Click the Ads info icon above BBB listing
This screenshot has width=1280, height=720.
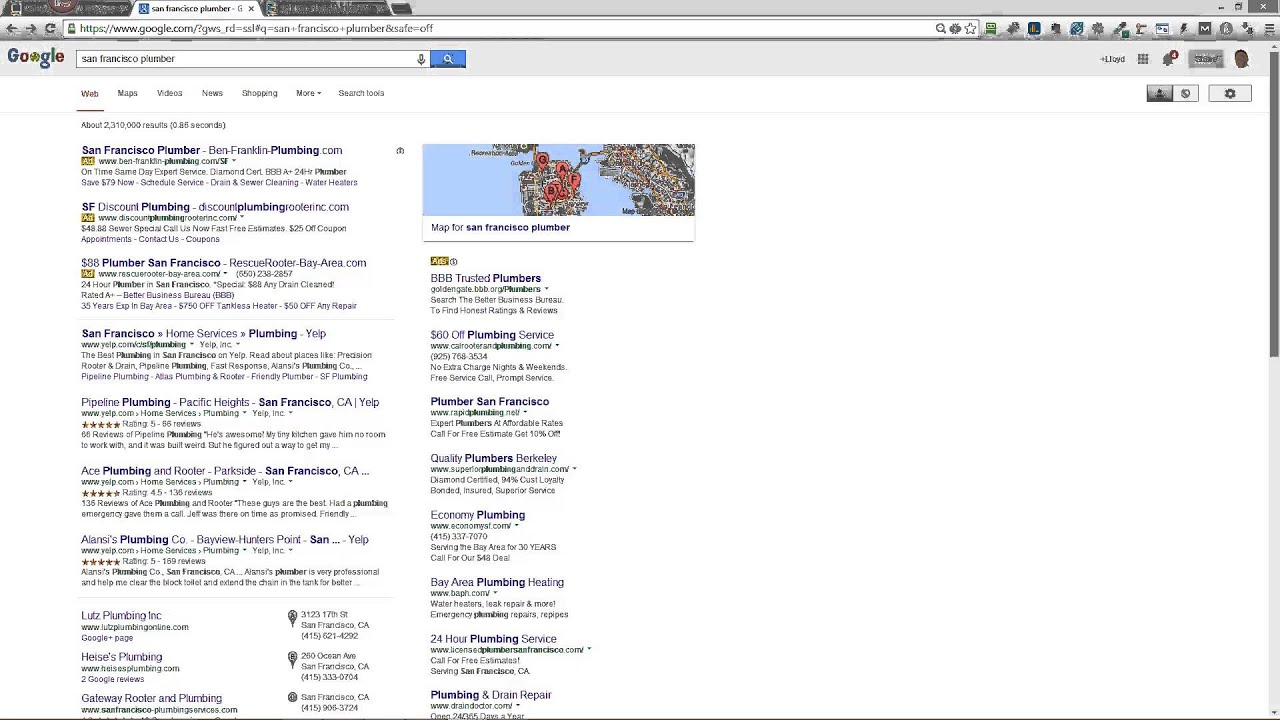453,262
